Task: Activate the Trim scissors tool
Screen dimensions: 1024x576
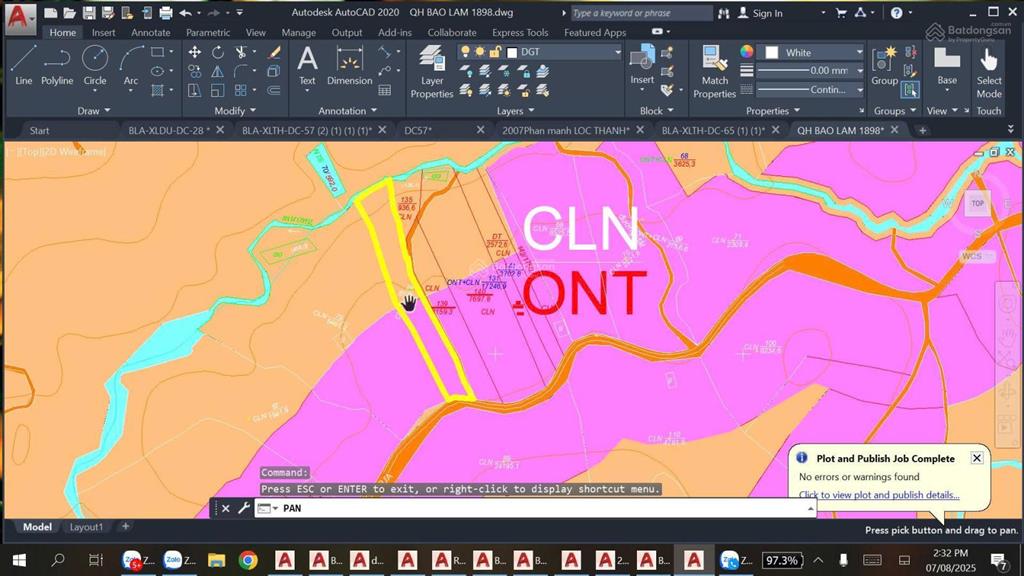Action: 241,52
